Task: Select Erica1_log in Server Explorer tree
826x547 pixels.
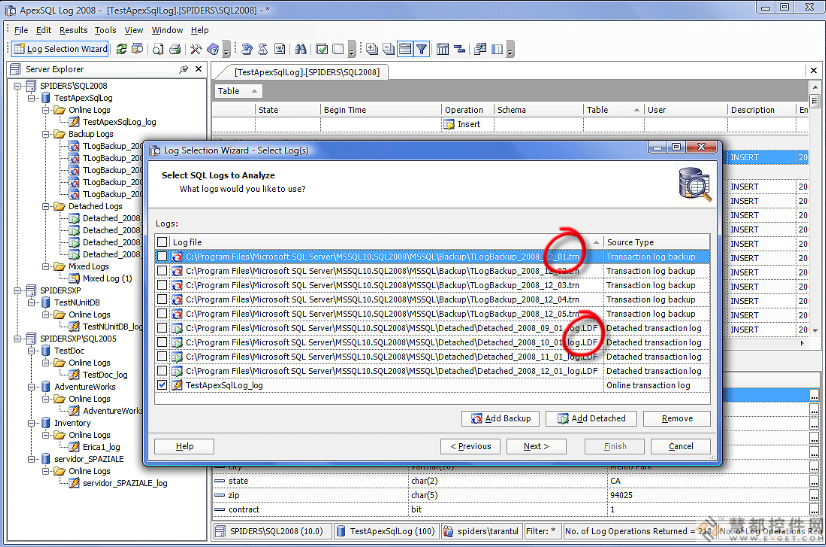Action: 101,447
